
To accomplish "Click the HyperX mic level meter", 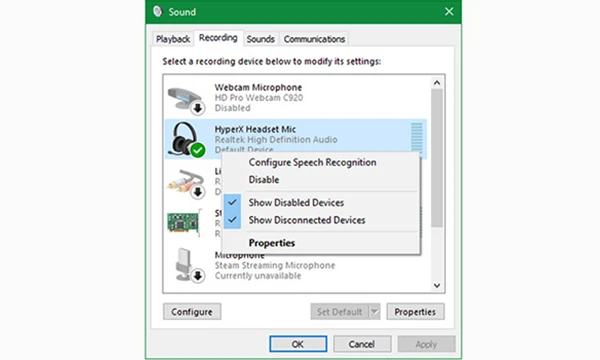I will tap(416, 137).
